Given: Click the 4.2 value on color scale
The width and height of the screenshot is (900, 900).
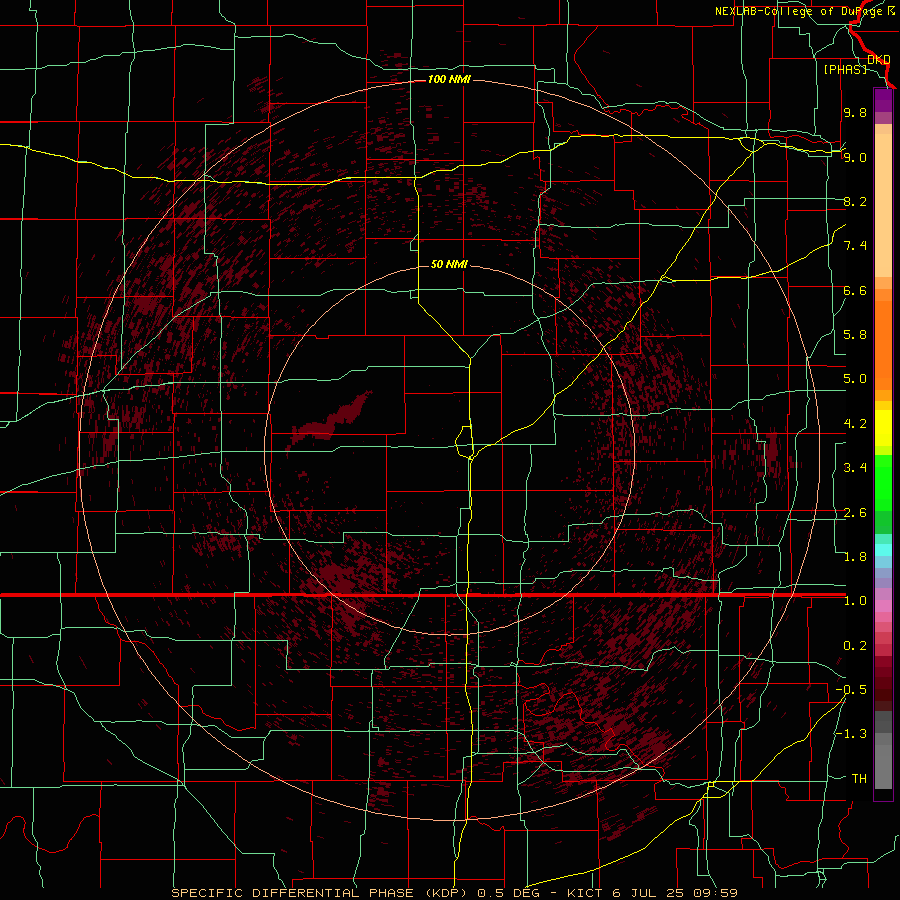Looking at the screenshot, I should (x=855, y=424).
